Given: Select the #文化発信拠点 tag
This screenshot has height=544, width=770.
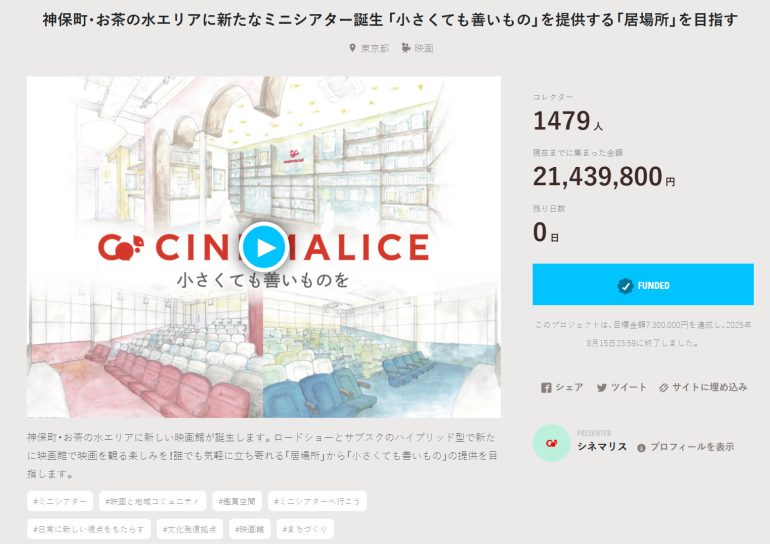Looking at the screenshot, I should pyautogui.click(x=187, y=527).
